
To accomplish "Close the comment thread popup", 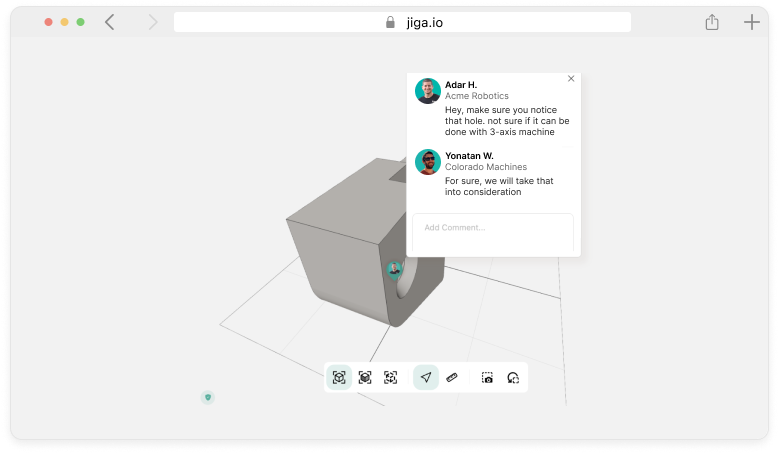I will (571, 79).
